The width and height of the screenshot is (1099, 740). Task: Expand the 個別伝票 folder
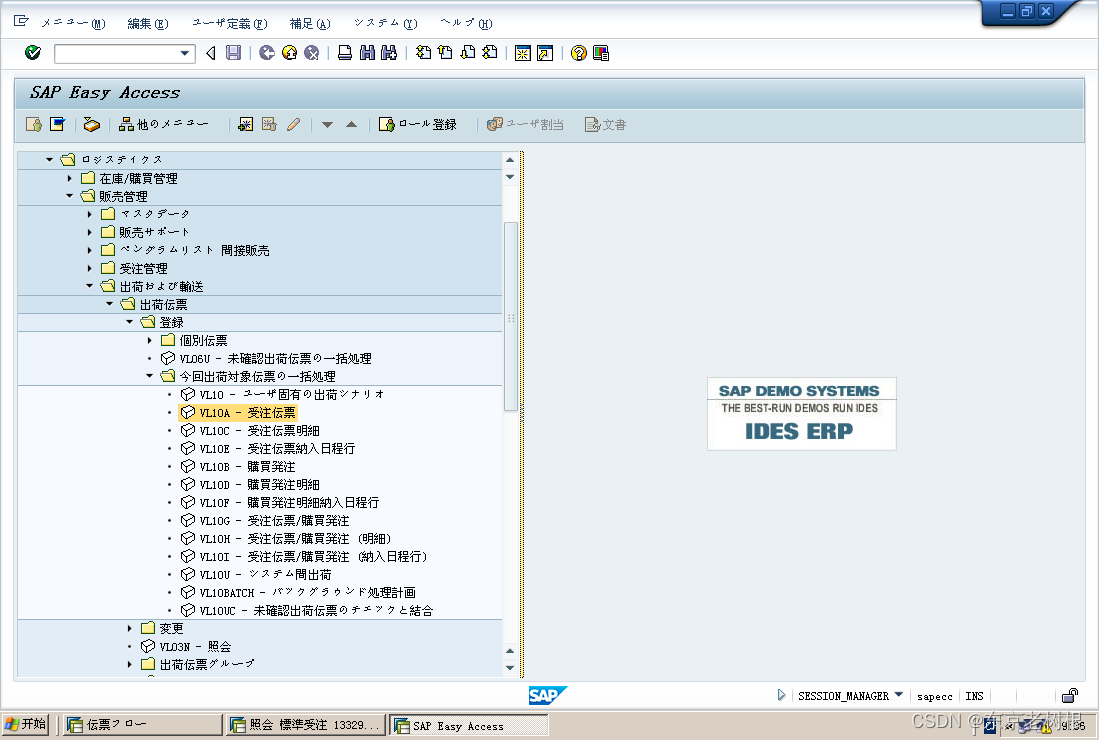pyautogui.click(x=150, y=341)
